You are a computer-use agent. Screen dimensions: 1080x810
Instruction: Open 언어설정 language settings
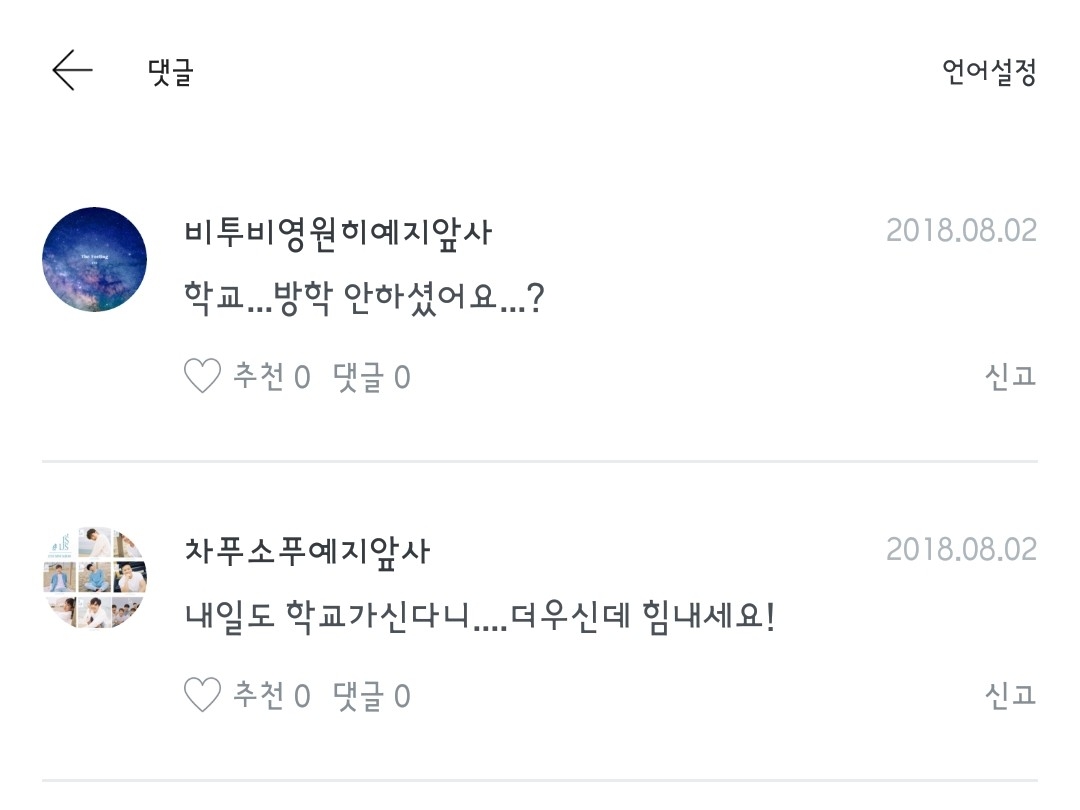988,72
